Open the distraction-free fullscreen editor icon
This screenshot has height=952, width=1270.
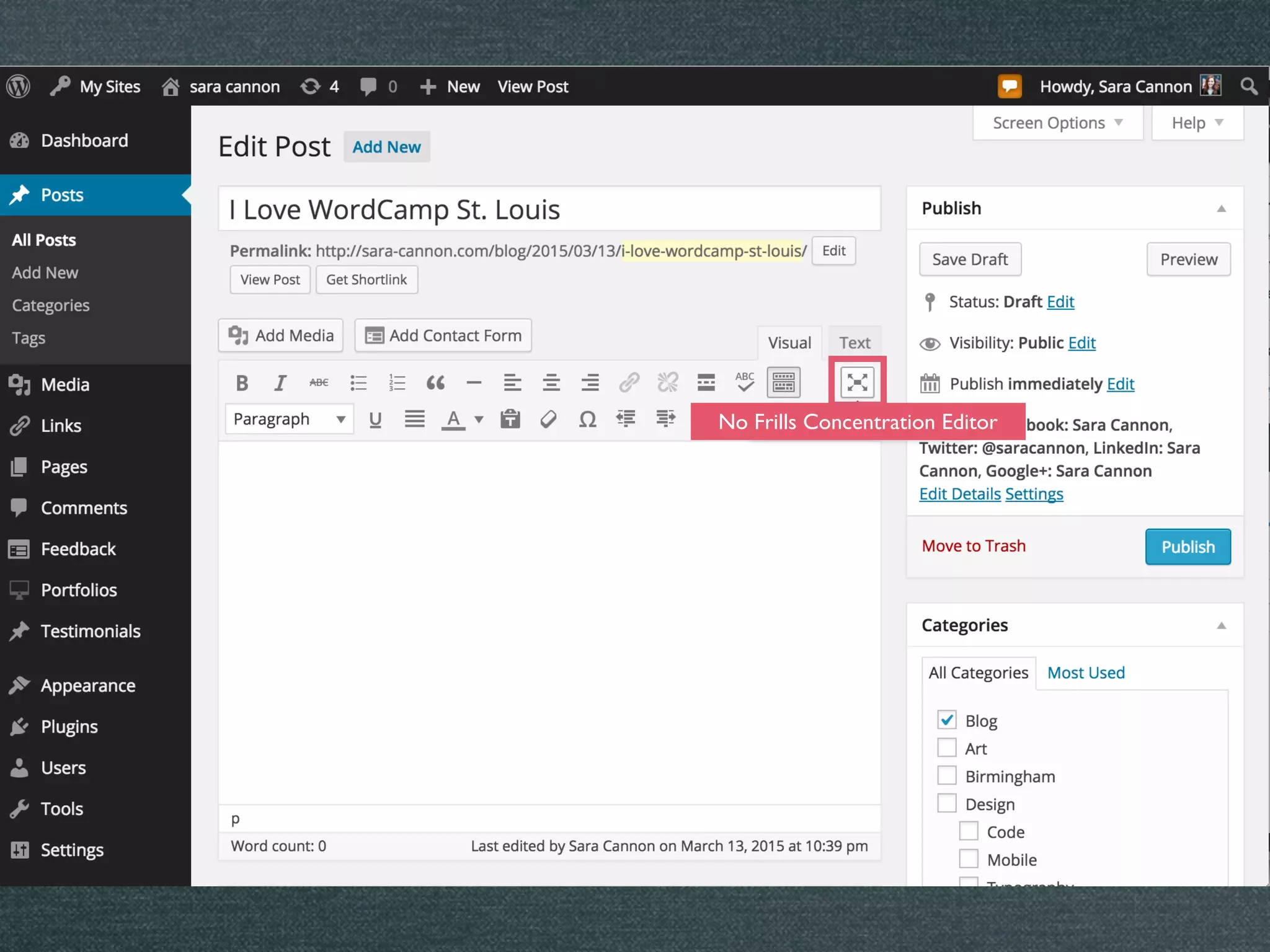[857, 382]
